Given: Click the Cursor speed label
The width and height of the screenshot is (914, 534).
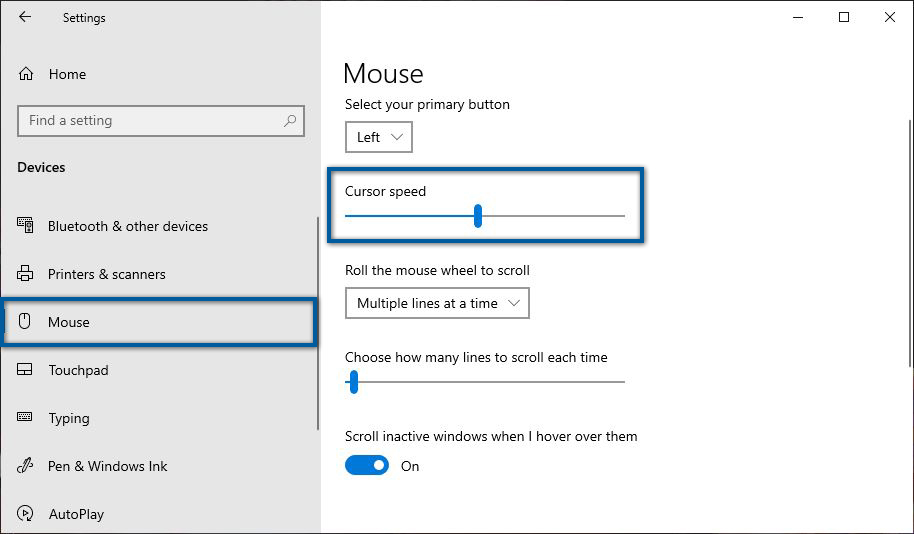Looking at the screenshot, I should (x=385, y=191).
